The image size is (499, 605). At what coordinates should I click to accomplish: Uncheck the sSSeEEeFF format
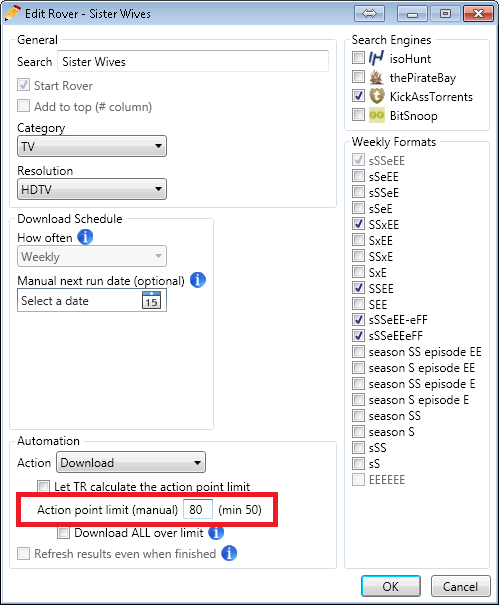point(358,336)
